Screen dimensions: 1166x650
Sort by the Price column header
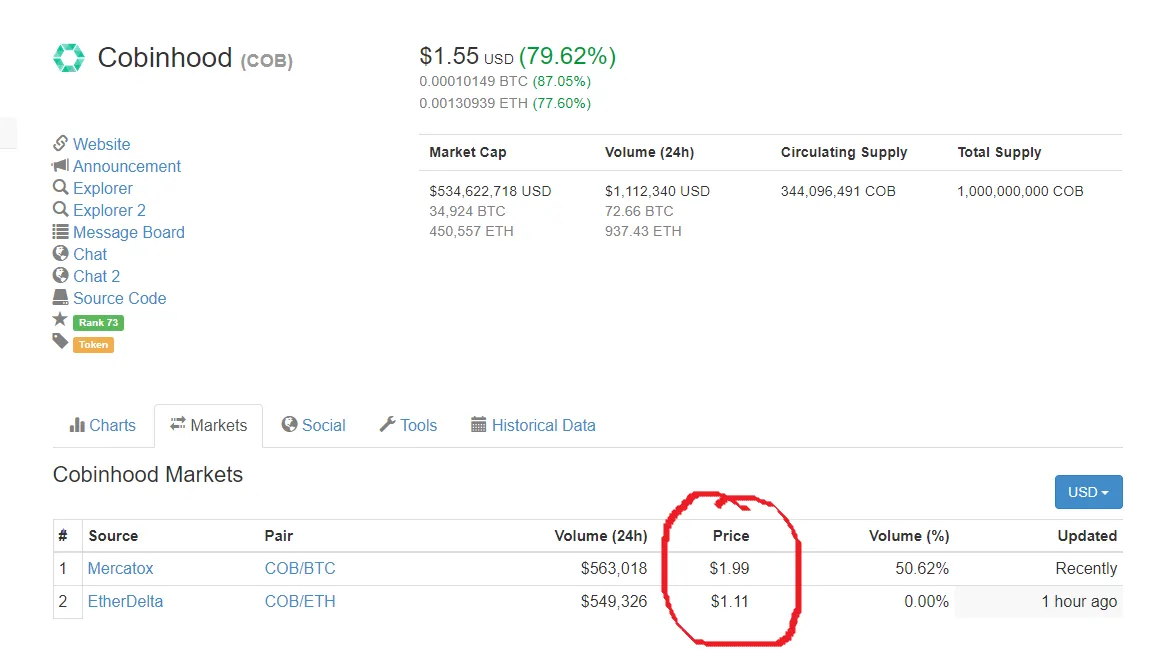pyautogui.click(x=731, y=535)
